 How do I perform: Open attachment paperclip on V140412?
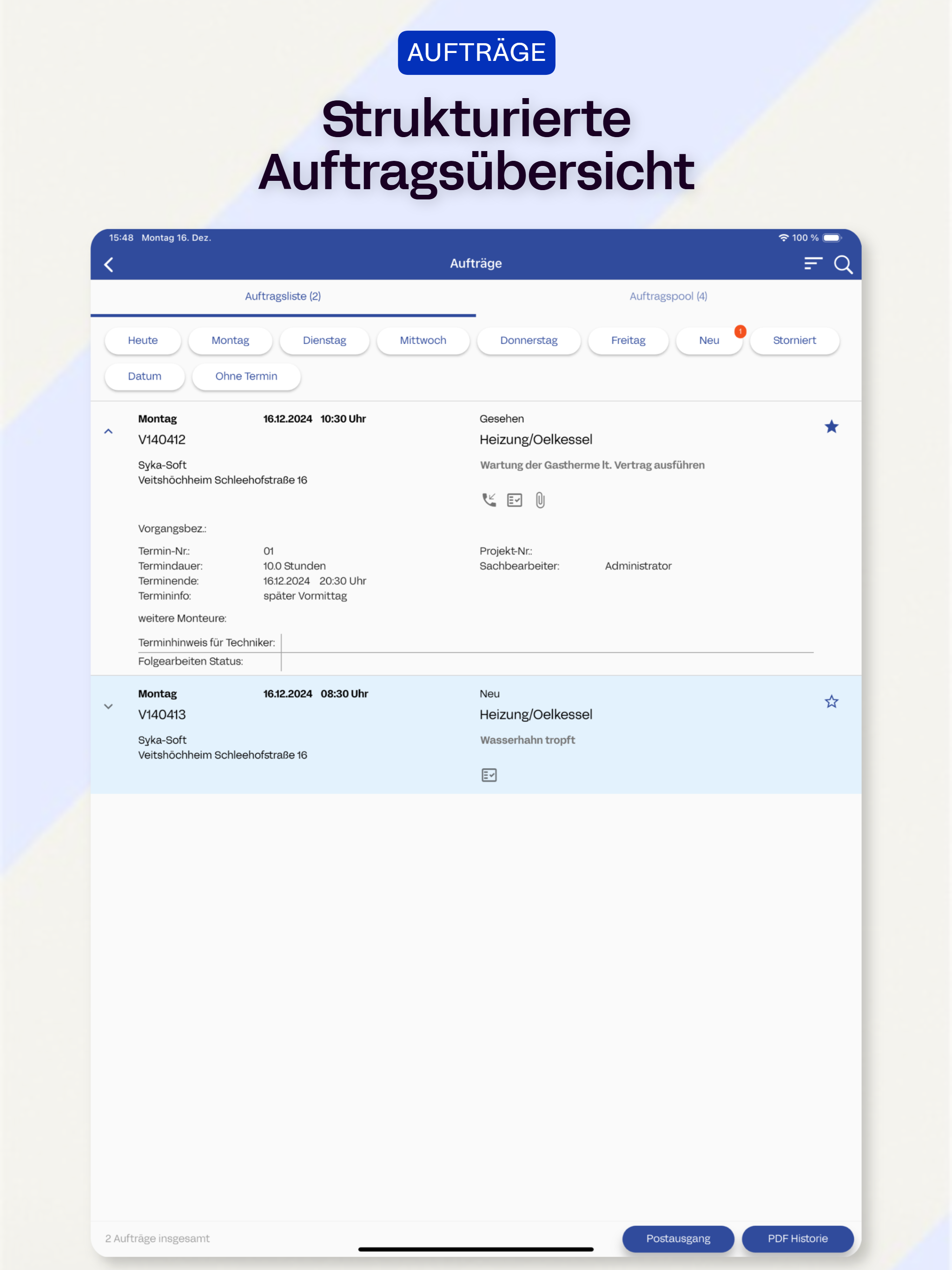[x=540, y=500]
